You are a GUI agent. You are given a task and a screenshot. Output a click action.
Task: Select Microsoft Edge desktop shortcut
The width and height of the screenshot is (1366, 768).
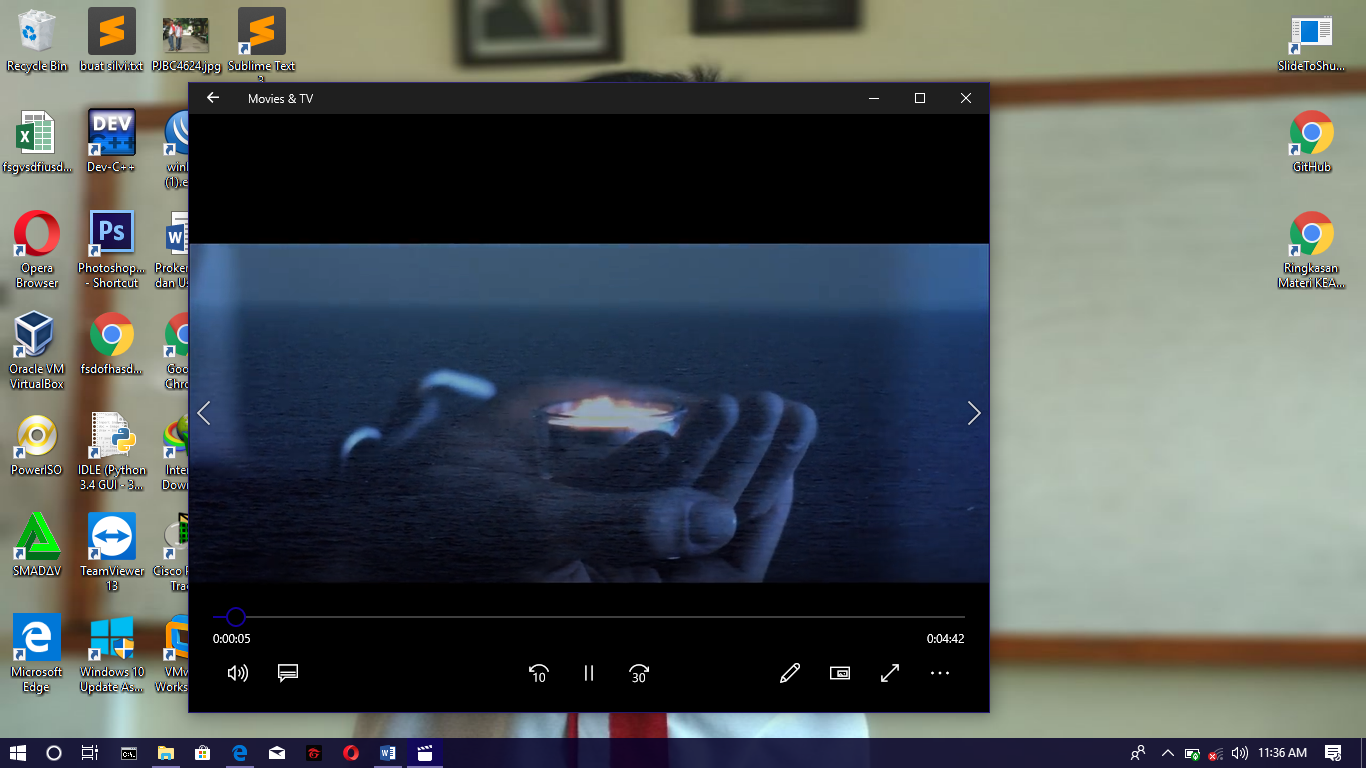37,654
